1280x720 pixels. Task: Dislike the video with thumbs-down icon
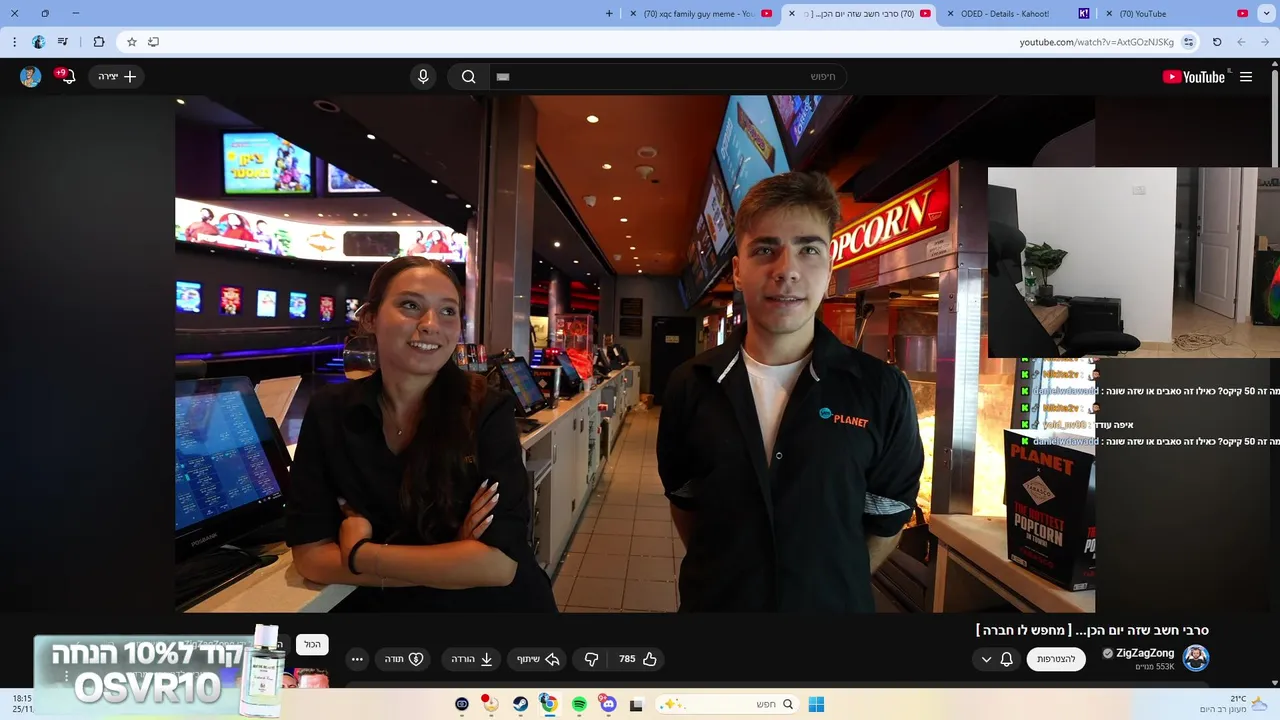pyautogui.click(x=591, y=659)
